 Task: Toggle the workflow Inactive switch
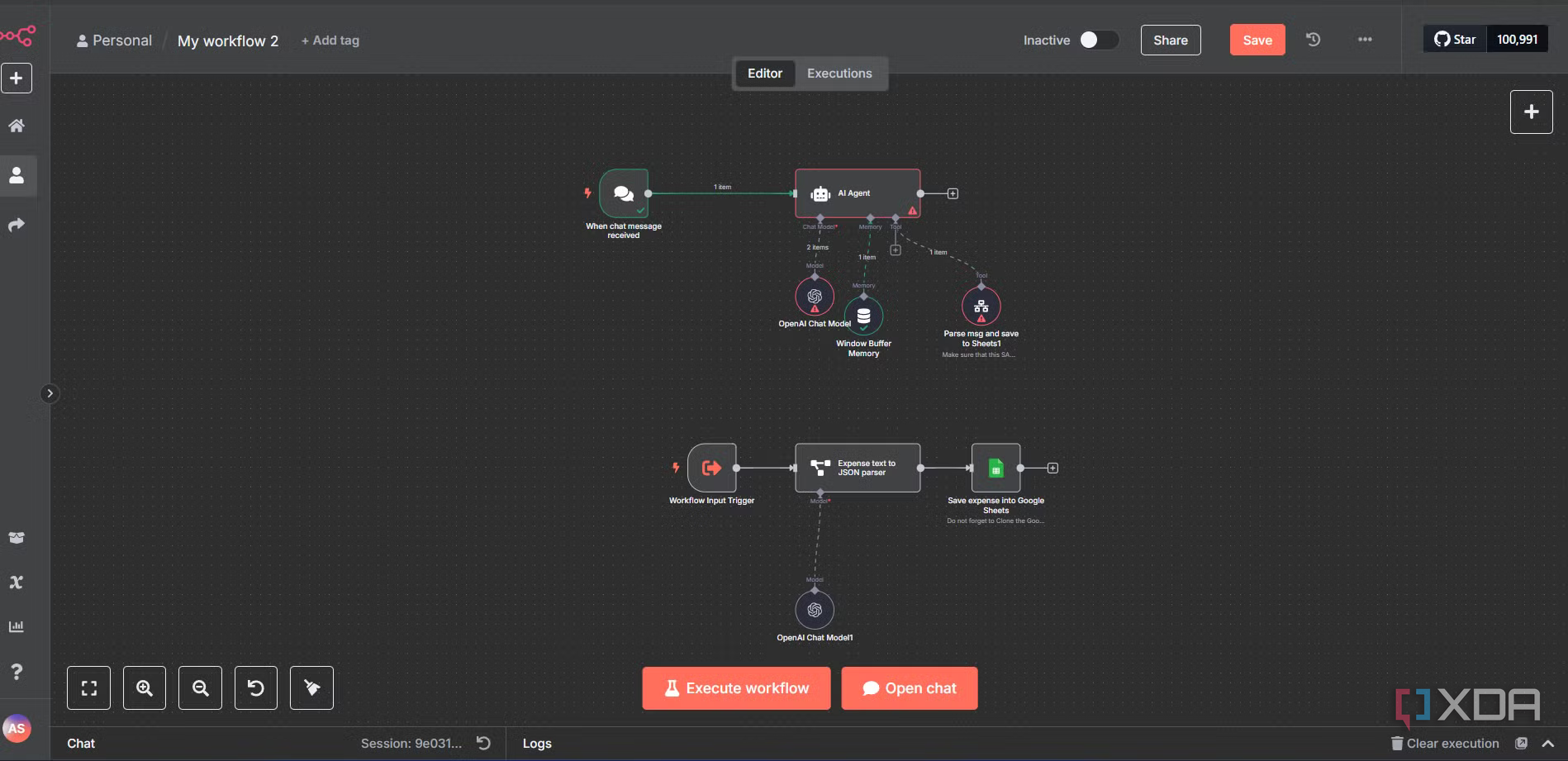click(1100, 40)
